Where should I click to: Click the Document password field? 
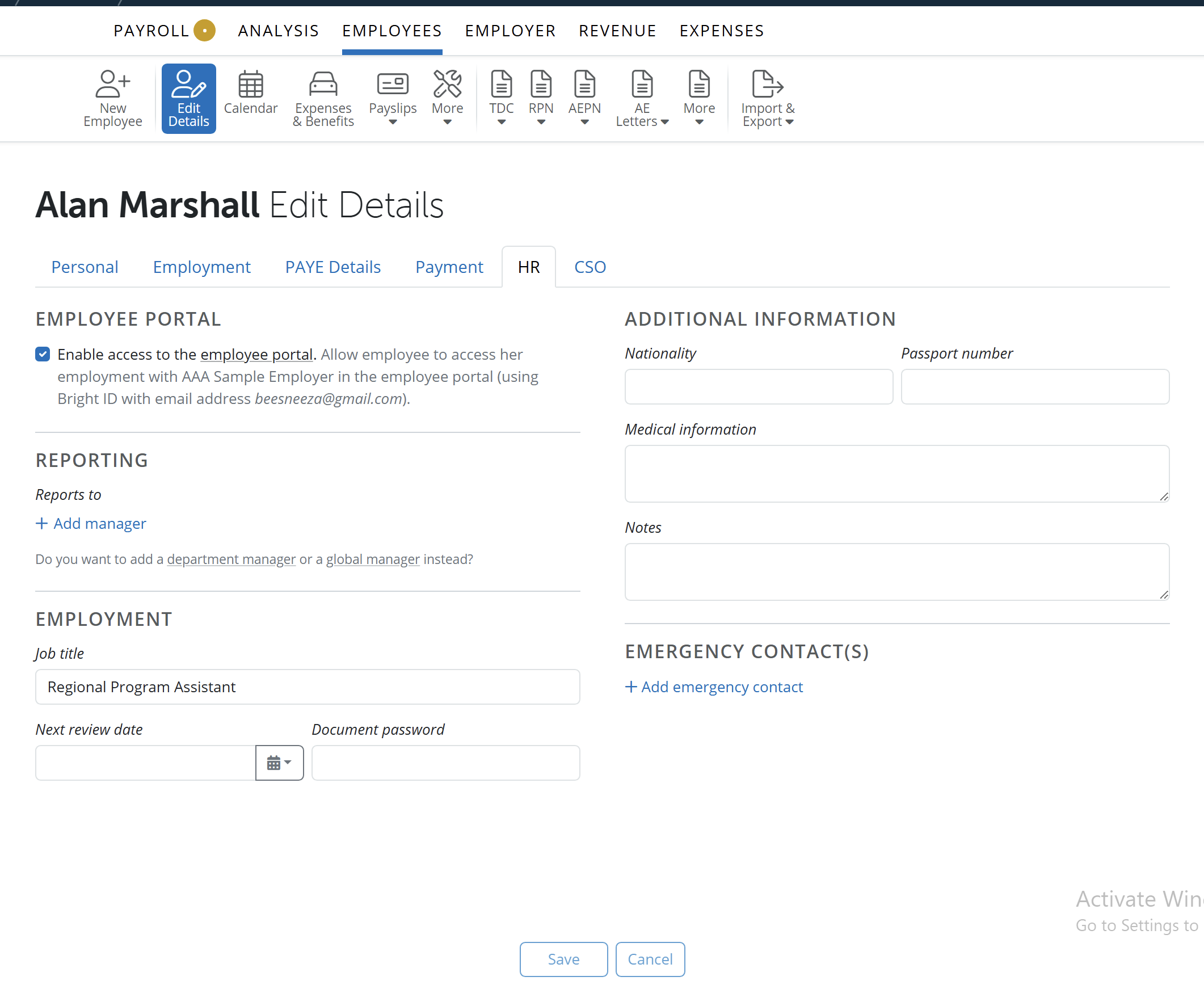click(445, 763)
